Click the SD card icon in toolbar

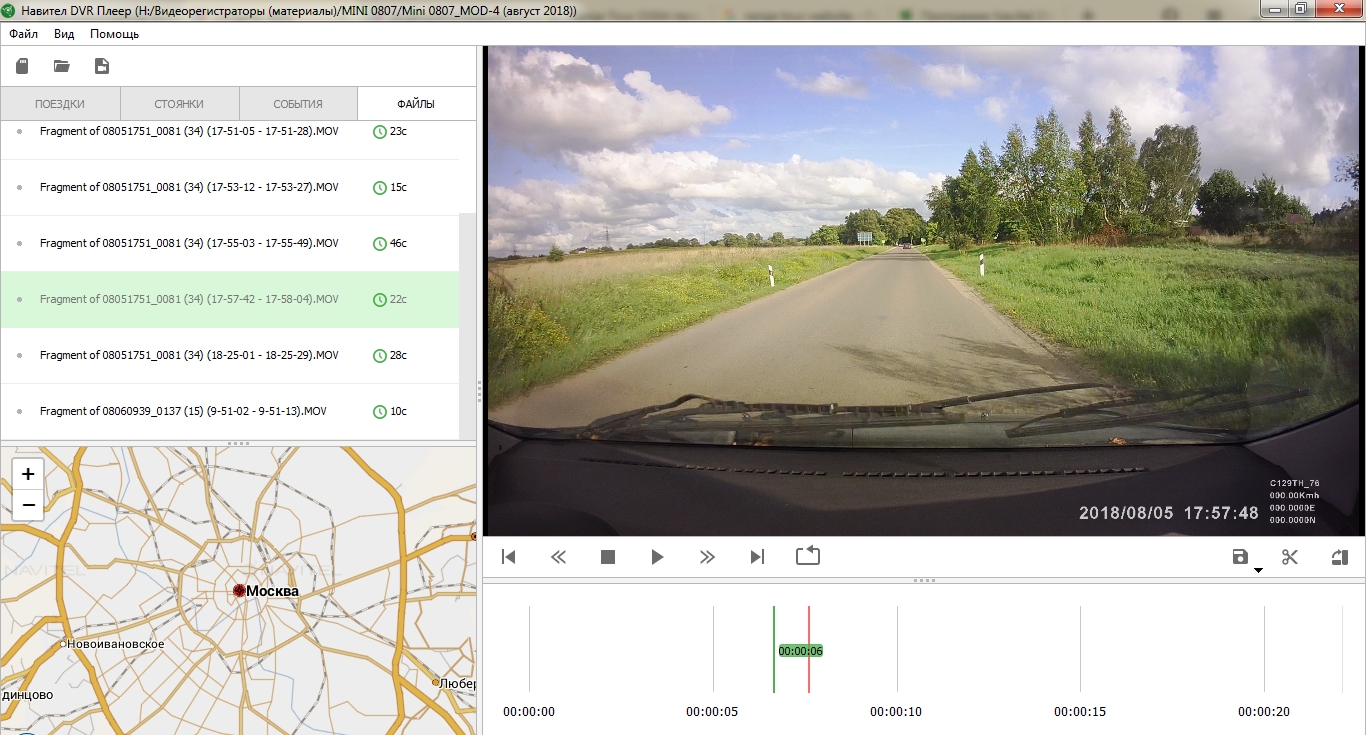point(22,66)
